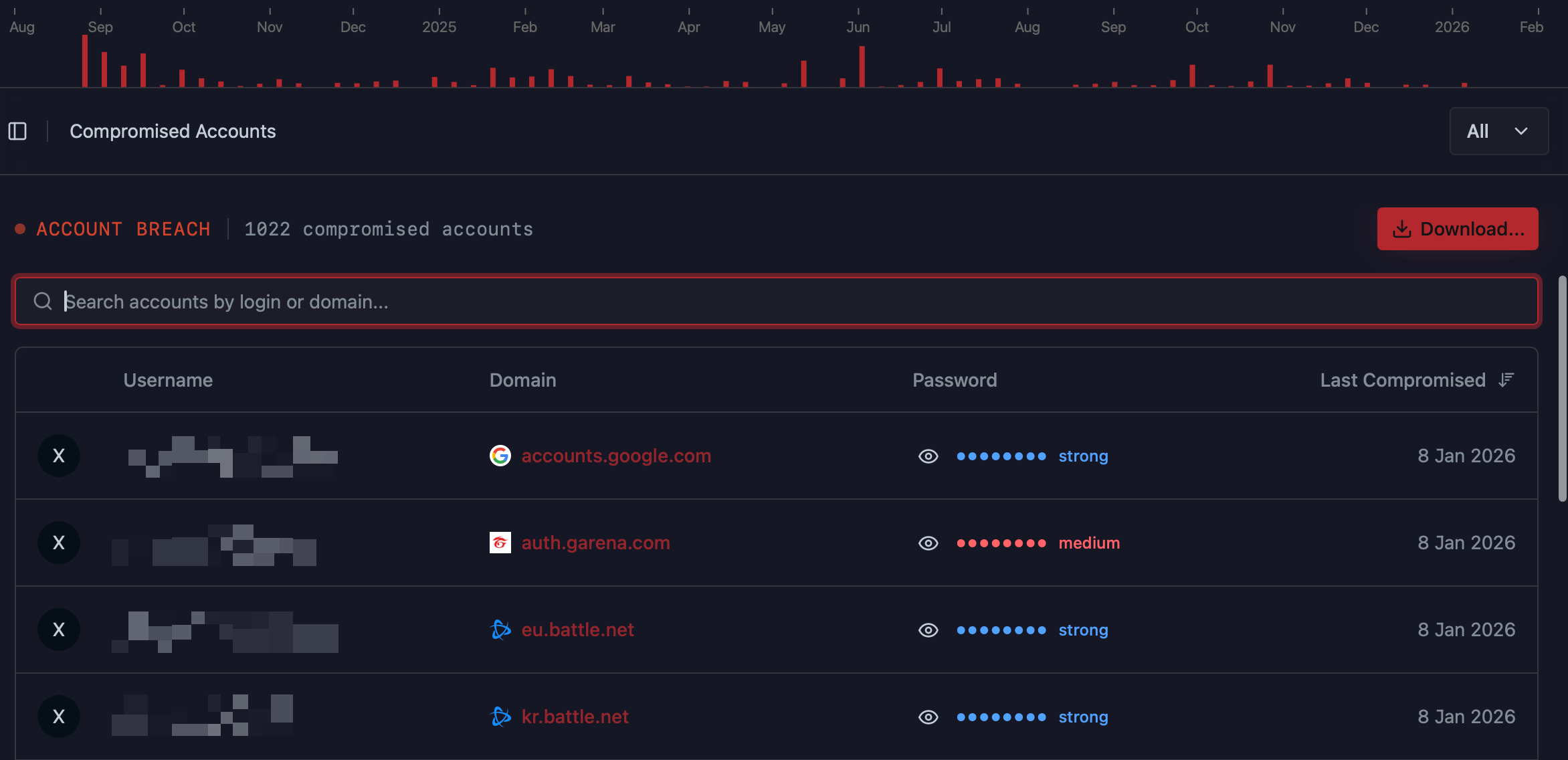Reveal the accounts.google.com password
This screenshot has height=760, width=1568.
928,456
